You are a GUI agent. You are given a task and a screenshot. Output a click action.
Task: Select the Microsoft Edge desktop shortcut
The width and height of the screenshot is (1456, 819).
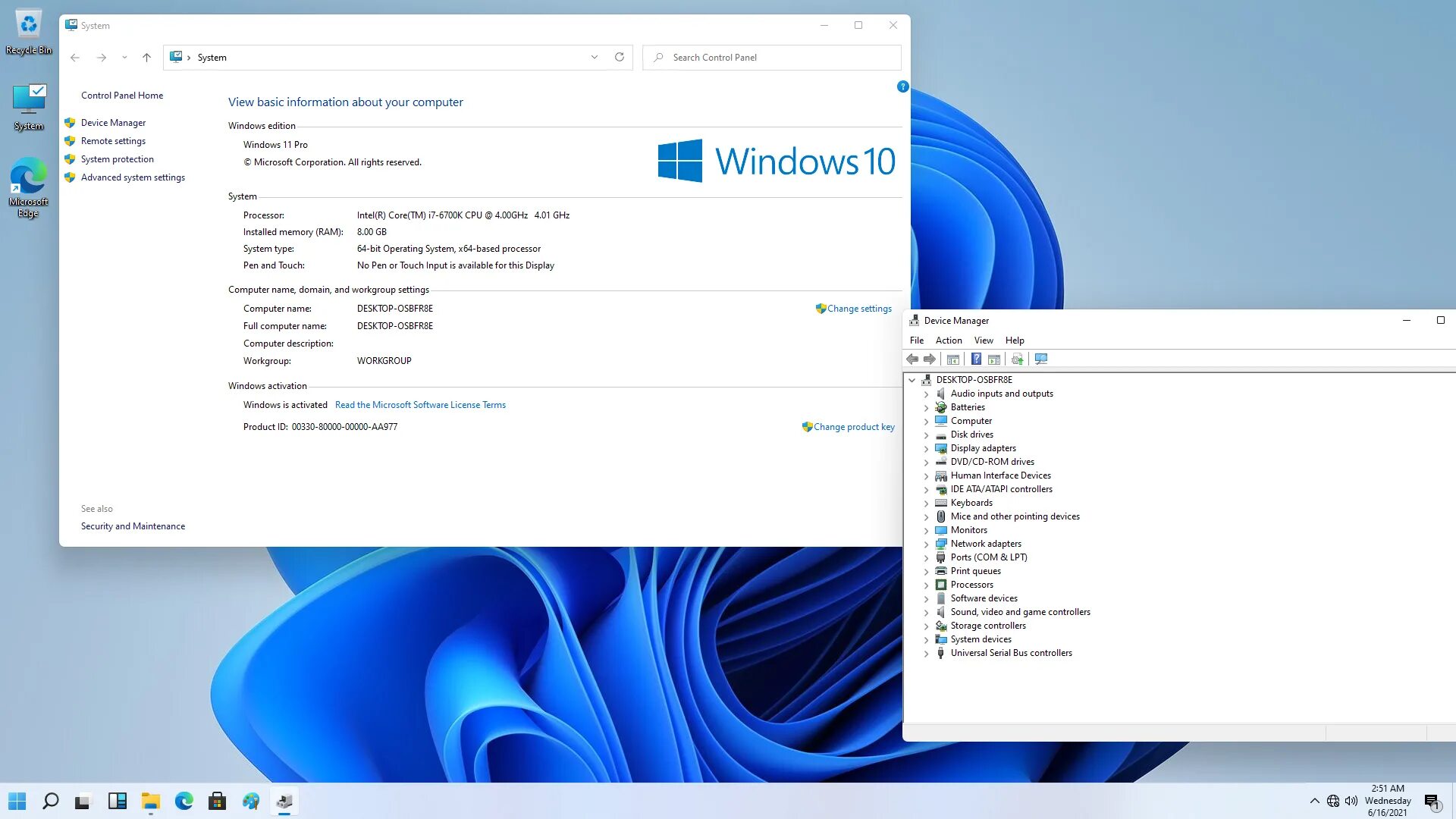pyautogui.click(x=29, y=187)
